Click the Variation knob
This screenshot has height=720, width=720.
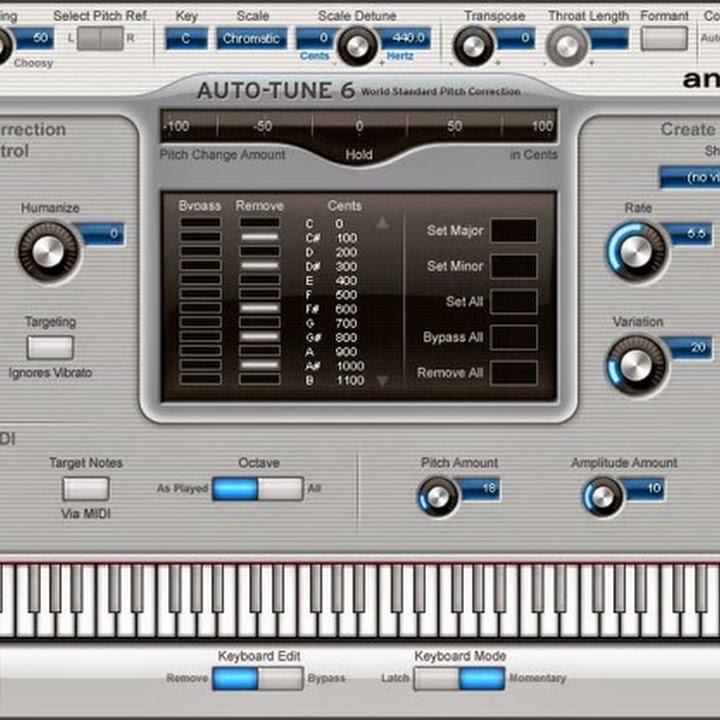click(636, 365)
